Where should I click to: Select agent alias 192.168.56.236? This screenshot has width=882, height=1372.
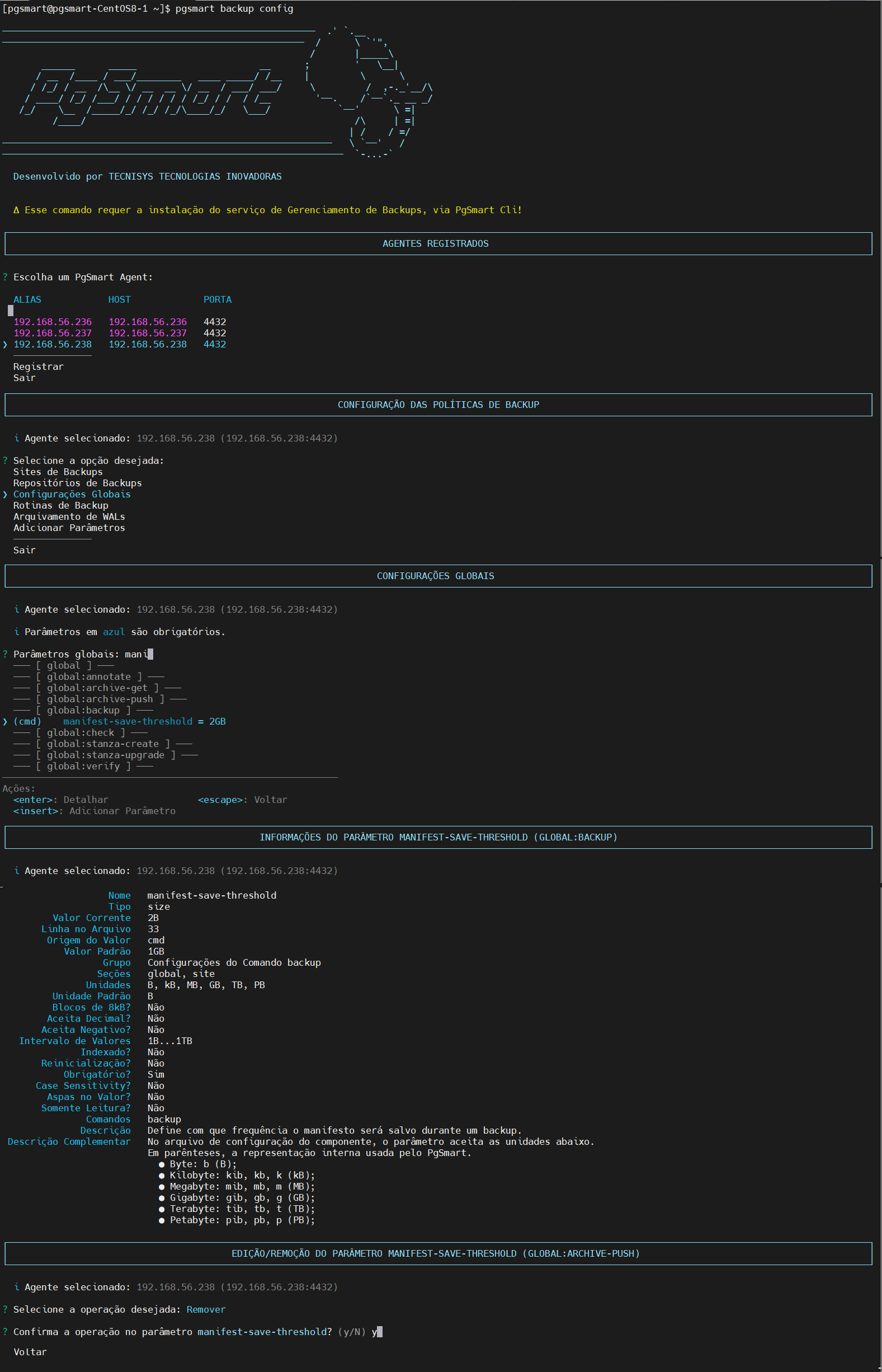53,322
